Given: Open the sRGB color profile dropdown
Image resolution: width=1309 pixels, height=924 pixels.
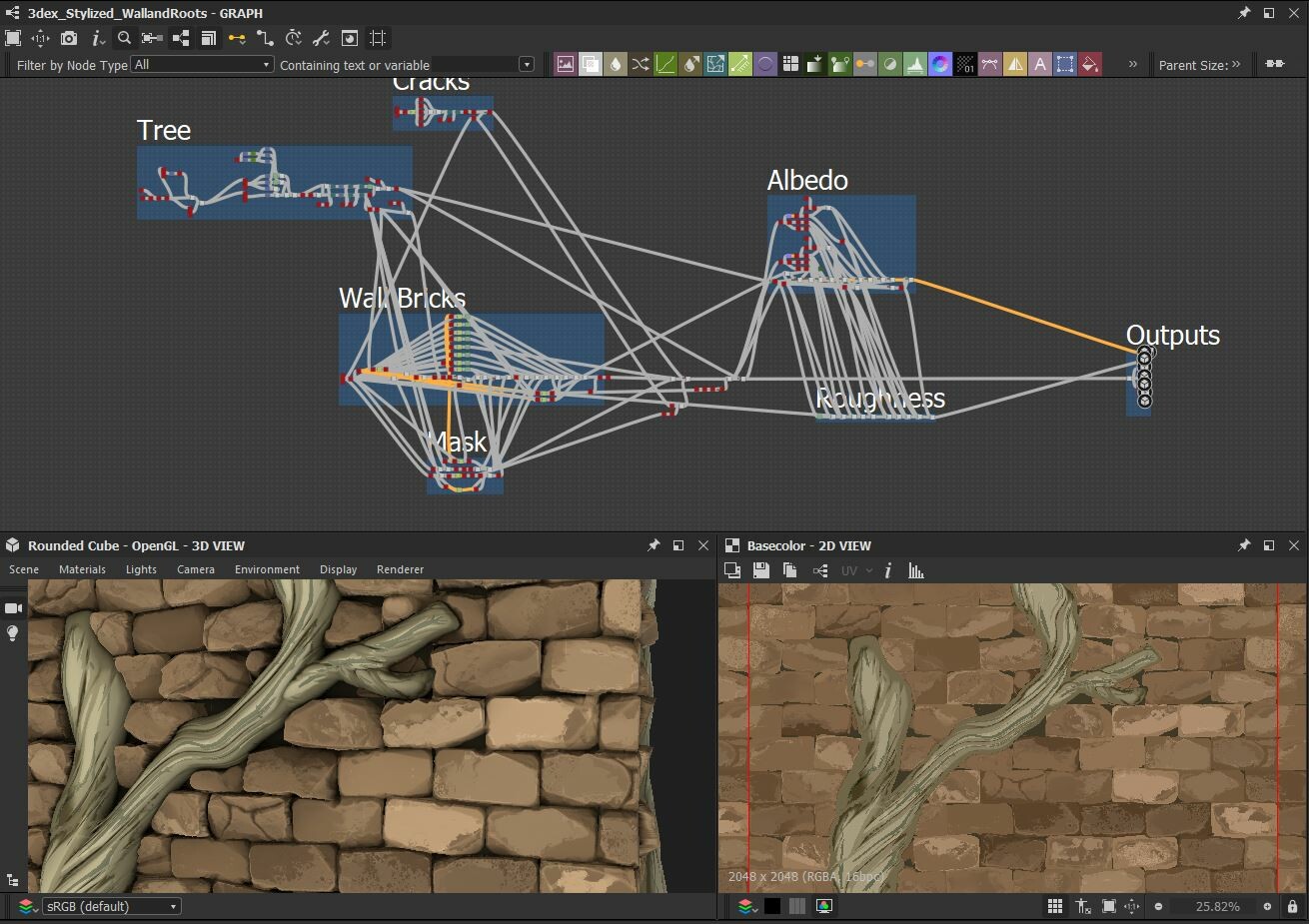Looking at the screenshot, I should click(x=110, y=906).
